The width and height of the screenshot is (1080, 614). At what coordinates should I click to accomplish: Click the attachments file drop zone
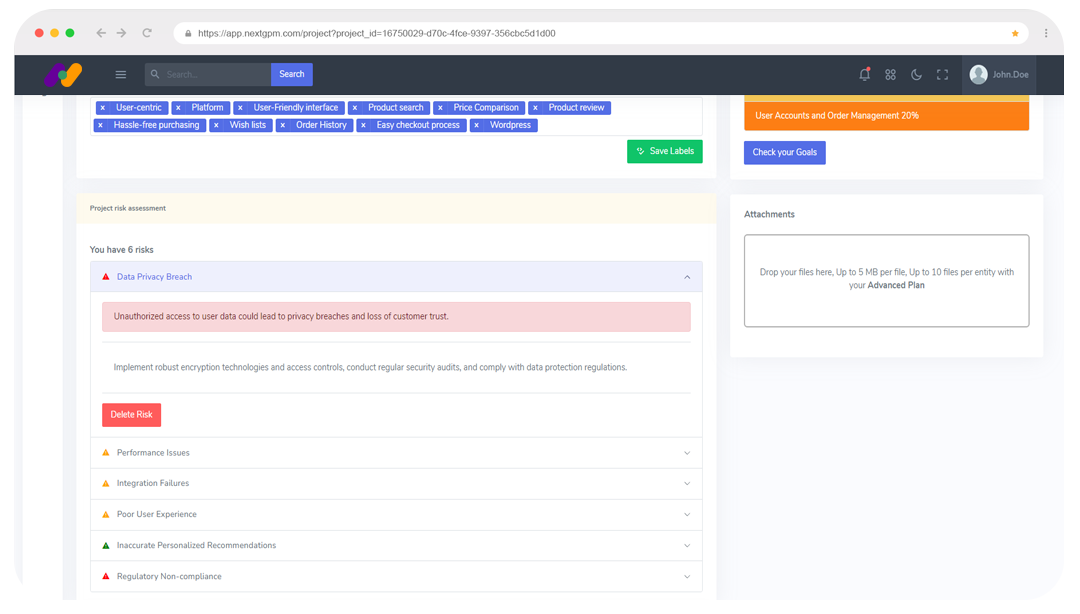coord(886,280)
